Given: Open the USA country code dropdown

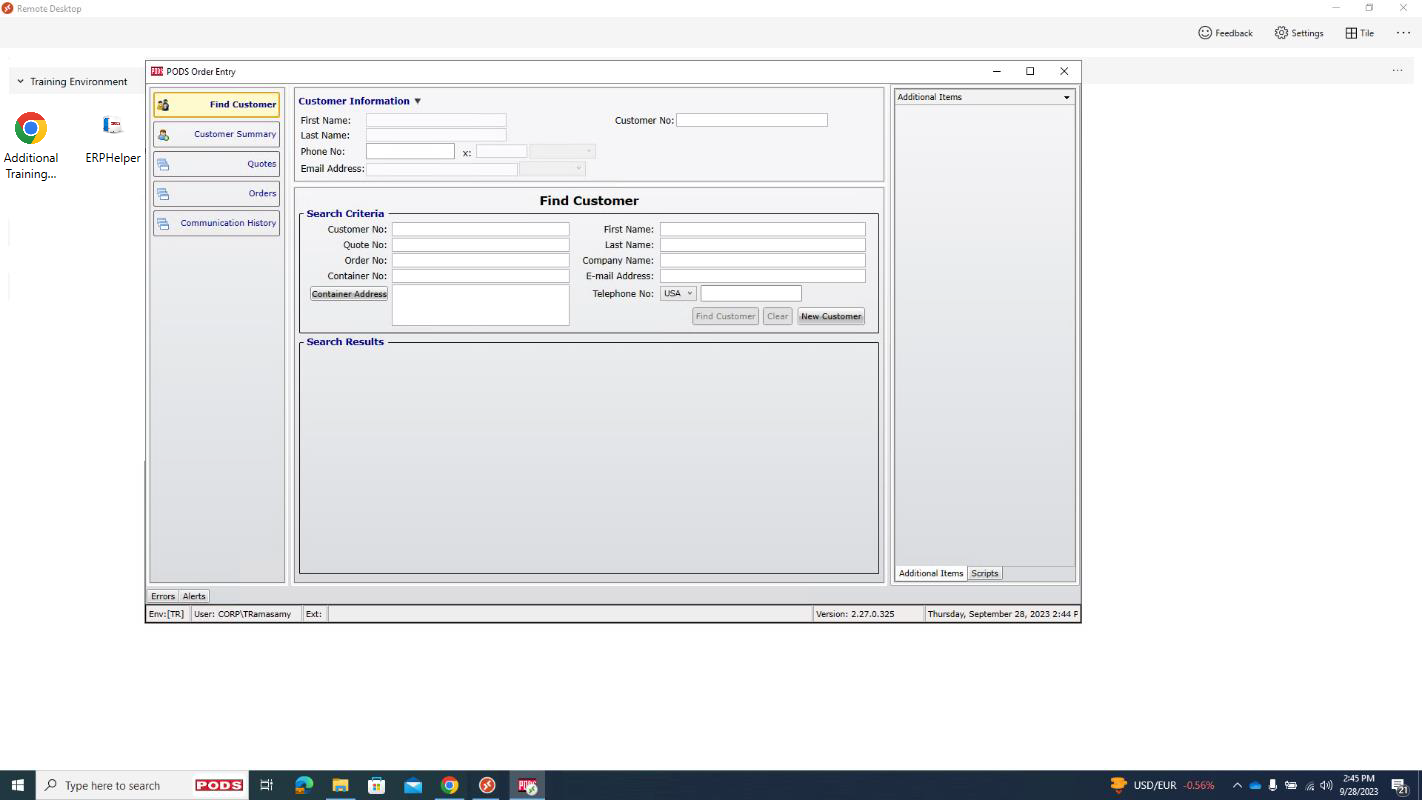Looking at the screenshot, I should point(678,293).
